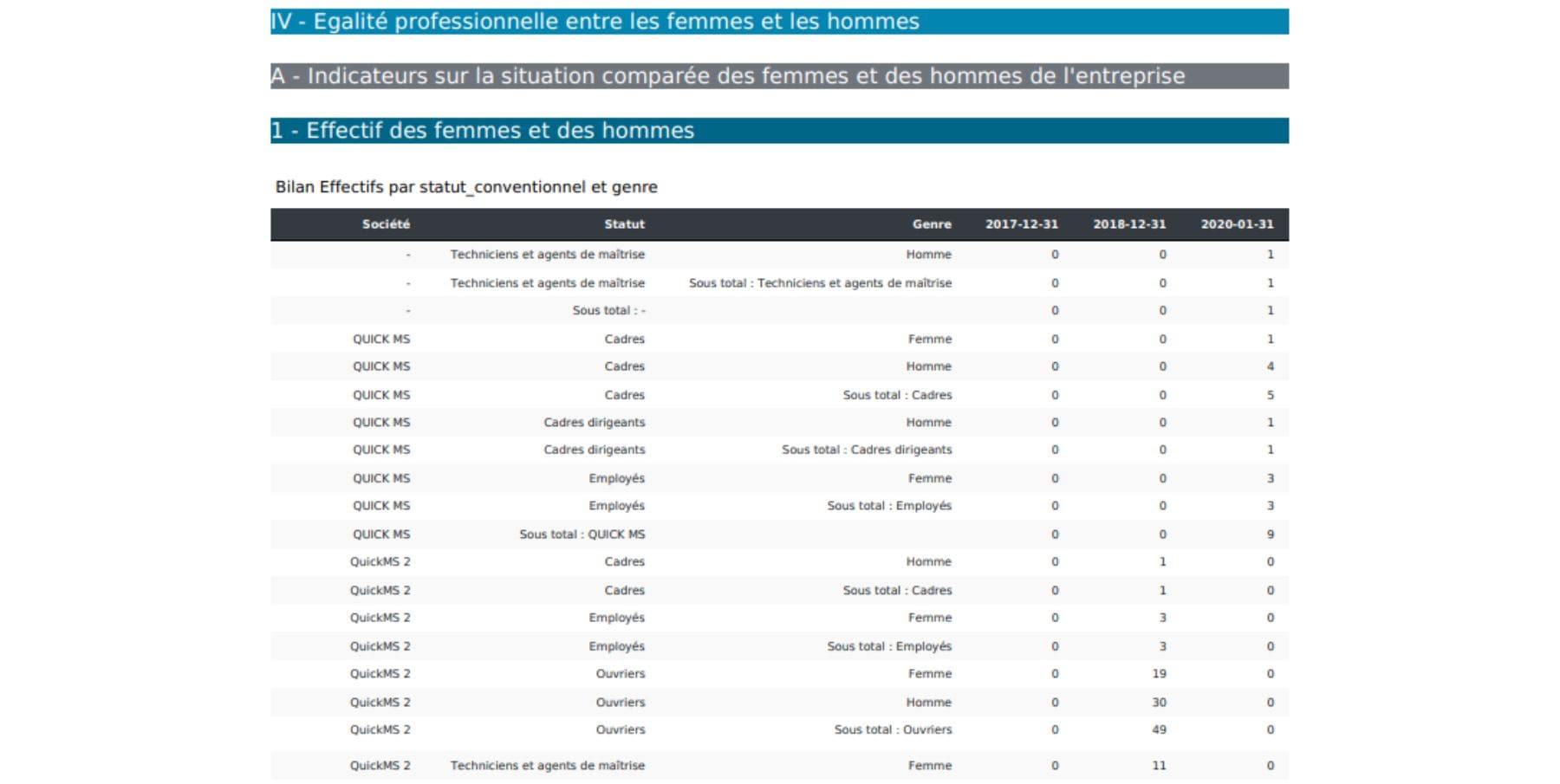The width and height of the screenshot is (1560, 784).
Task: Select the 'Genre' column header
Action: tap(932, 224)
